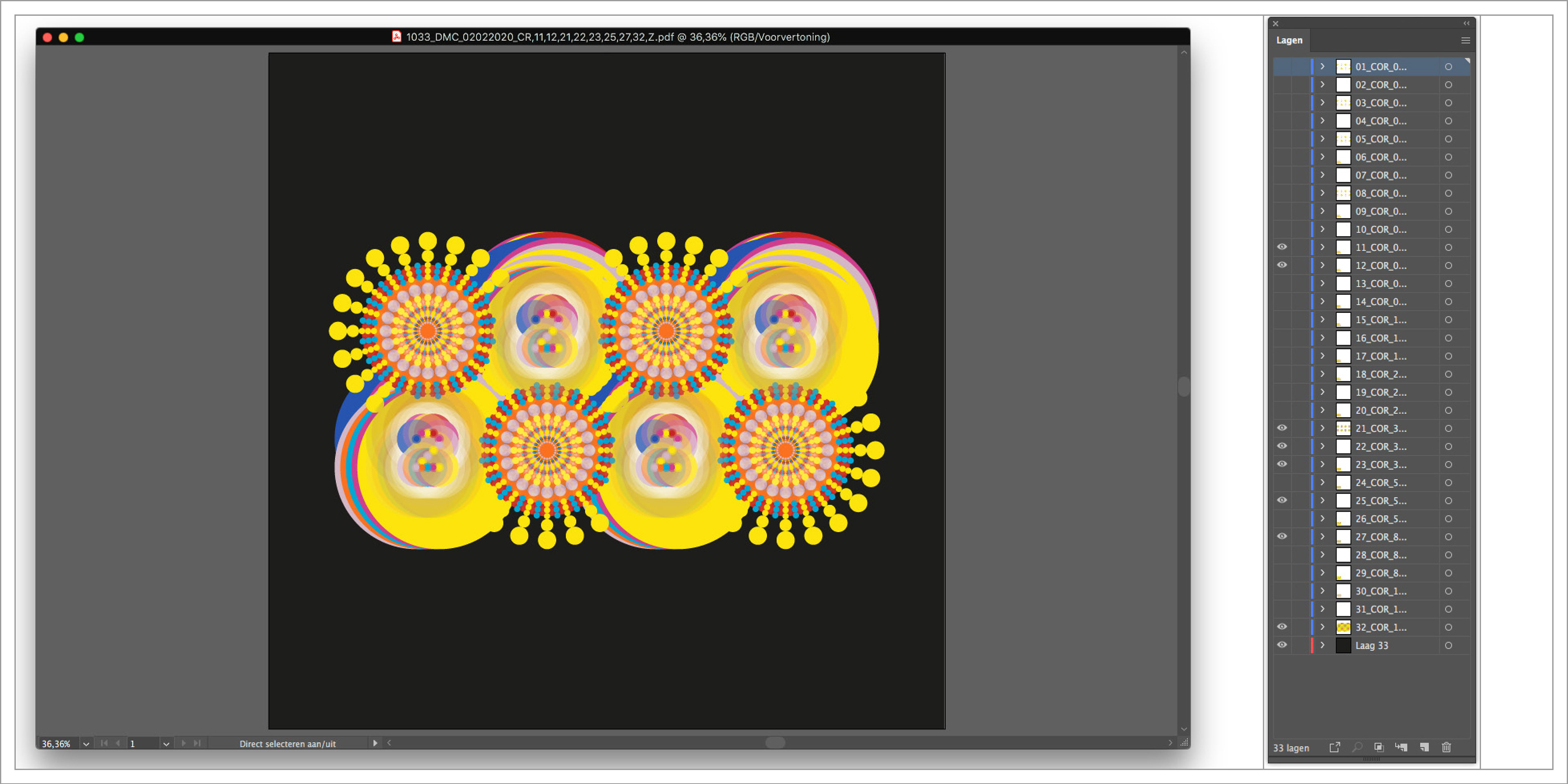
Task: Hide layer 23_COR_3 via eye icon
Action: point(1282,464)
